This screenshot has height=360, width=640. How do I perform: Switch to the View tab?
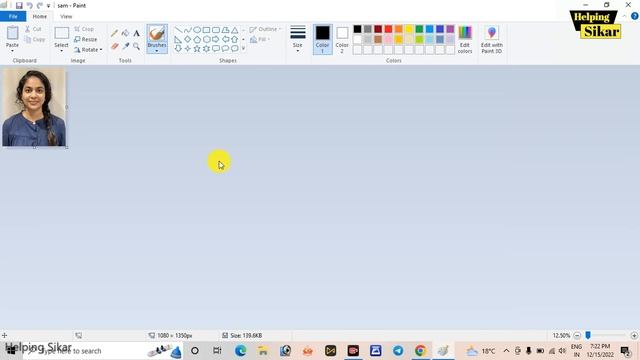pyautogui.click(x=66, y=16)
